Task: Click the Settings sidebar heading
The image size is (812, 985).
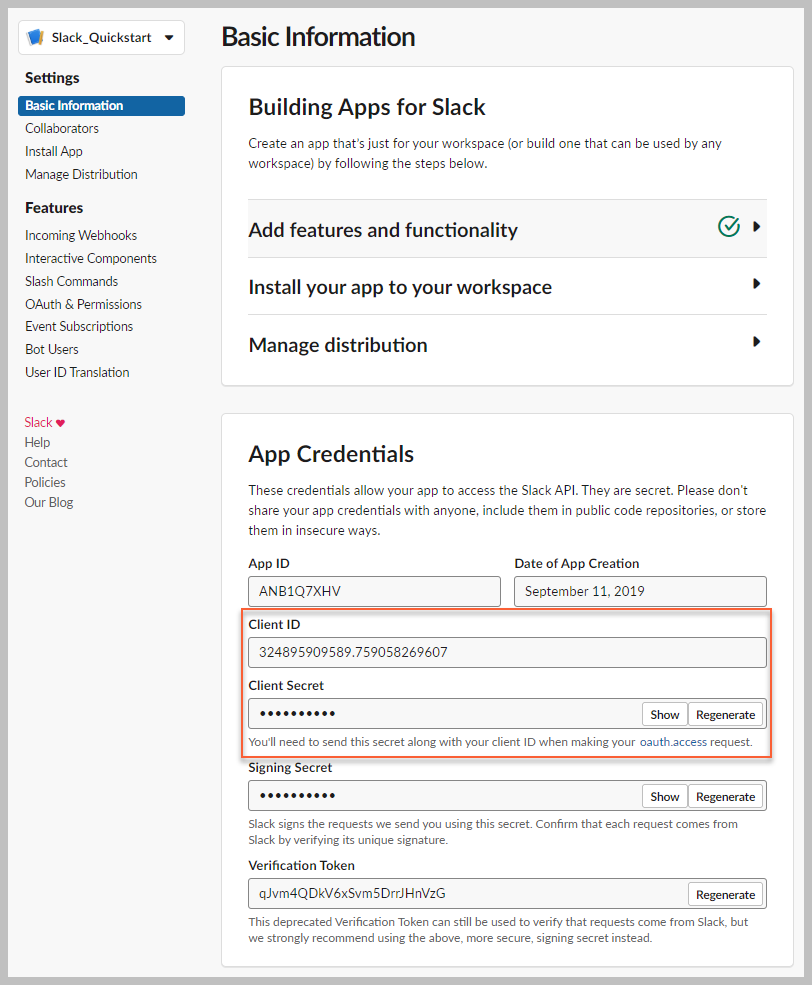Action: (52, 78)
